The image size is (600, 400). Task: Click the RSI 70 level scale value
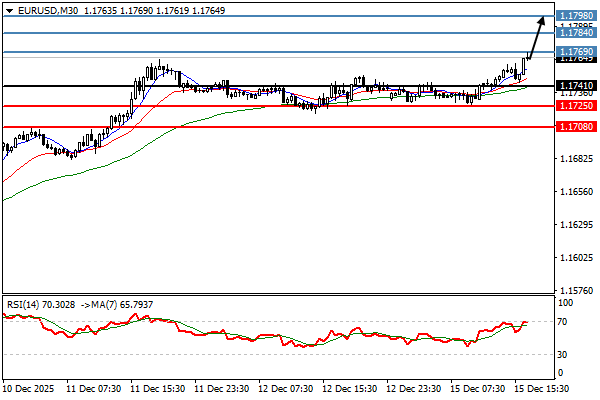click(564, 322)
